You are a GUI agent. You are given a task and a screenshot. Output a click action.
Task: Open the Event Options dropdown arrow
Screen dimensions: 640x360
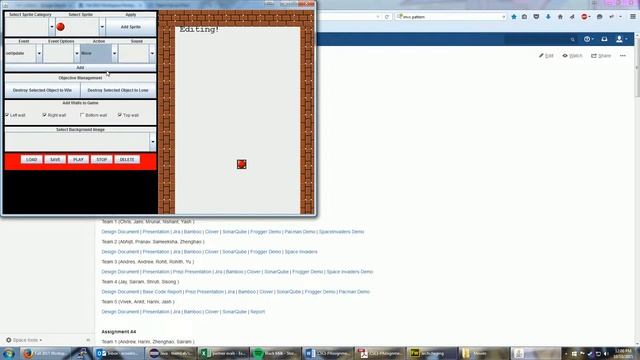click(77, 53)
